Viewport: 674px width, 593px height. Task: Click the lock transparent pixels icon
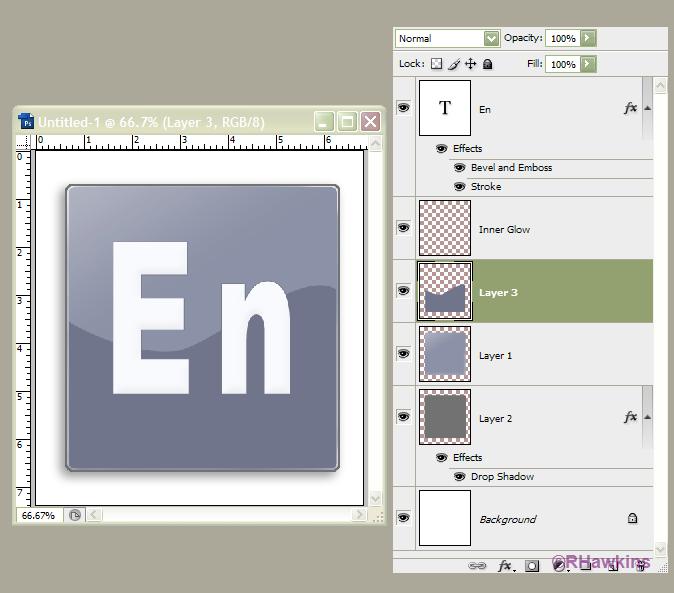point(437,64)
